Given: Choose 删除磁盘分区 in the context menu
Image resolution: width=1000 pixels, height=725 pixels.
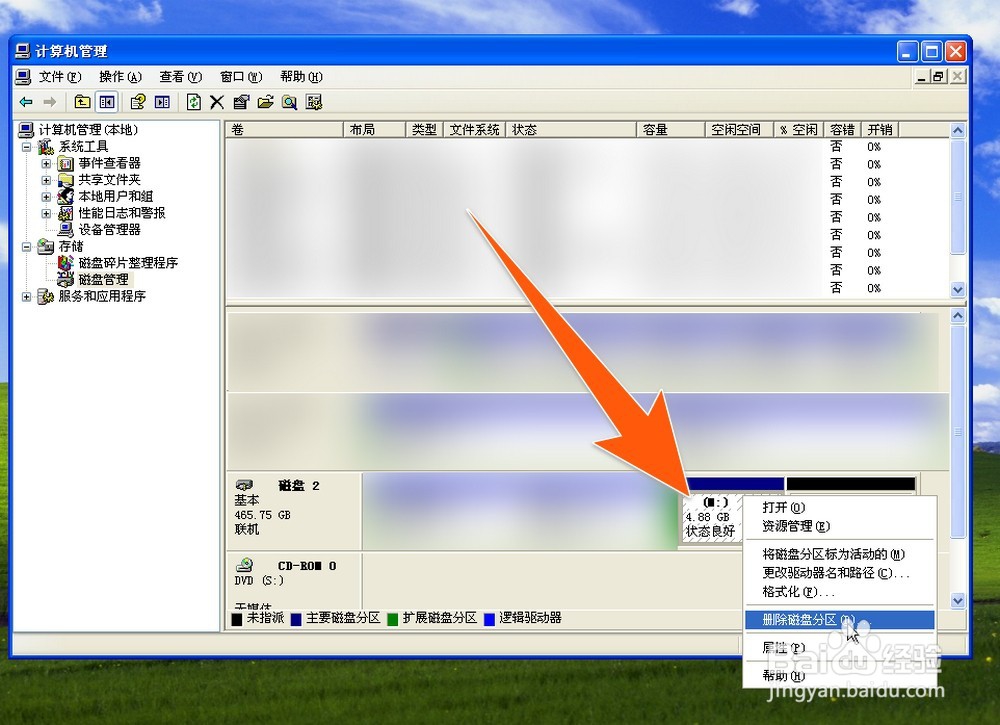Looking at the screenshot, I should tap(839, 620).
